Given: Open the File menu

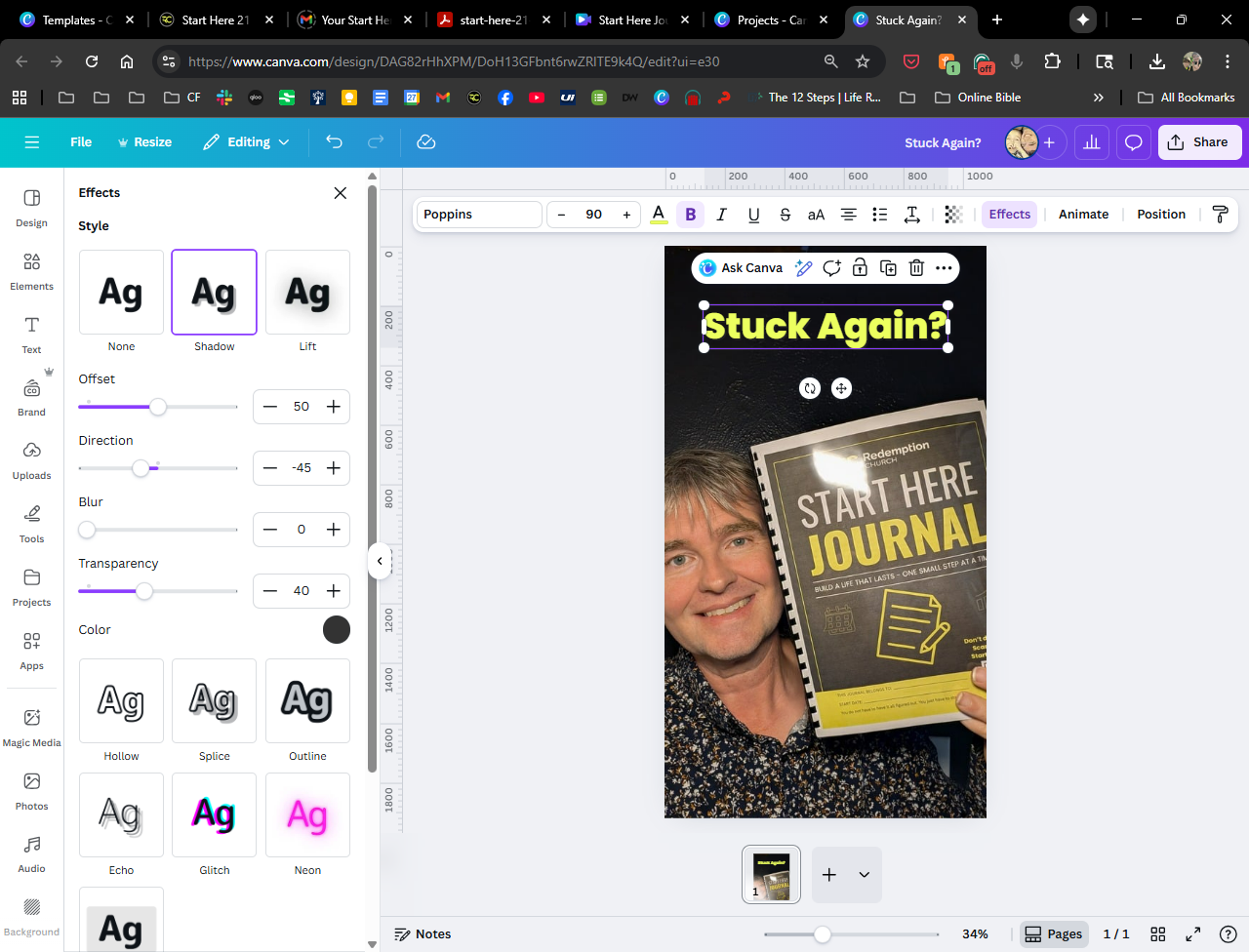Looking at the screenshot, I should (81, 142).
